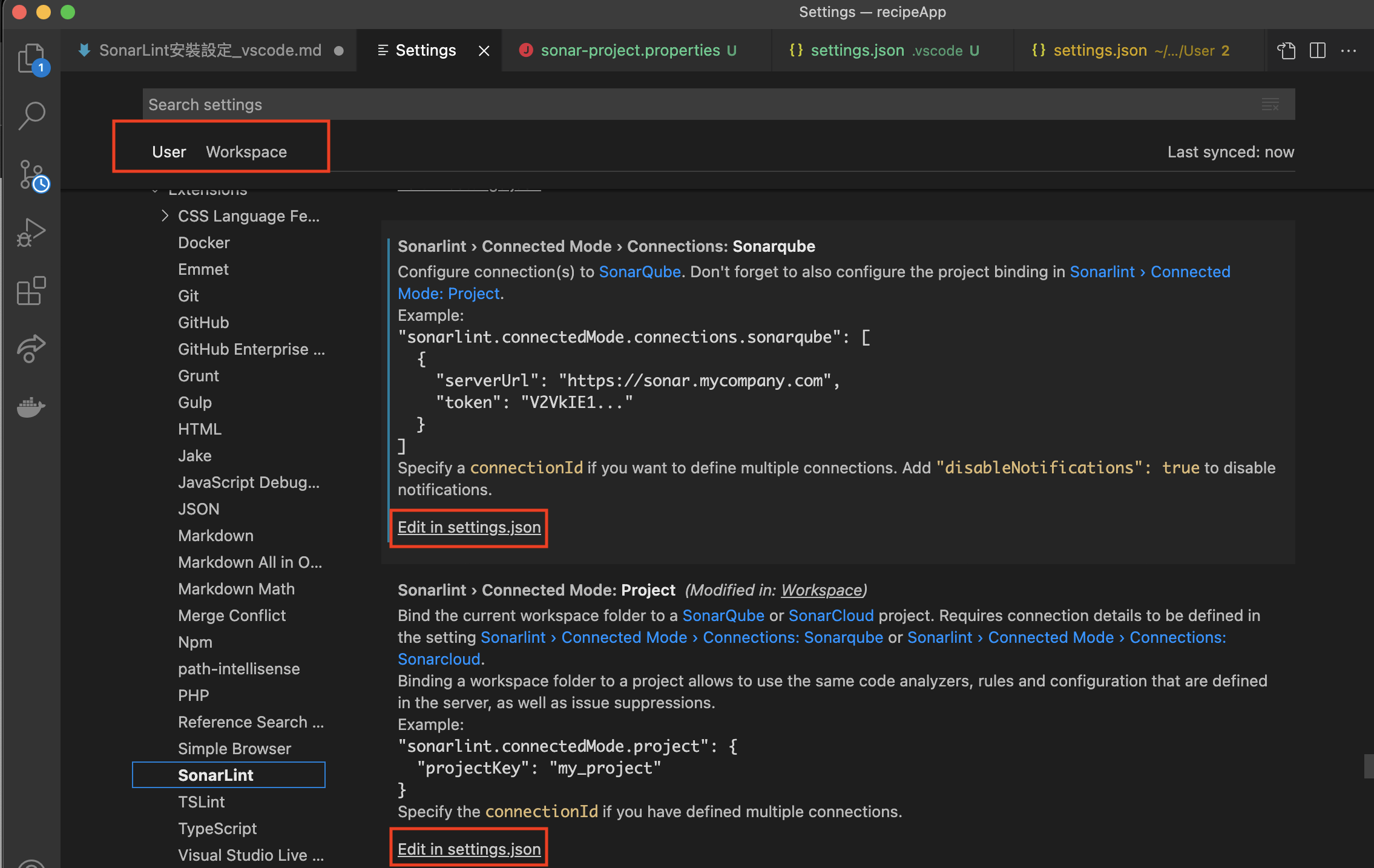Click the Search settings input field
The image size is (1374, 868).
pyautogui.click(x=718, y=105)
